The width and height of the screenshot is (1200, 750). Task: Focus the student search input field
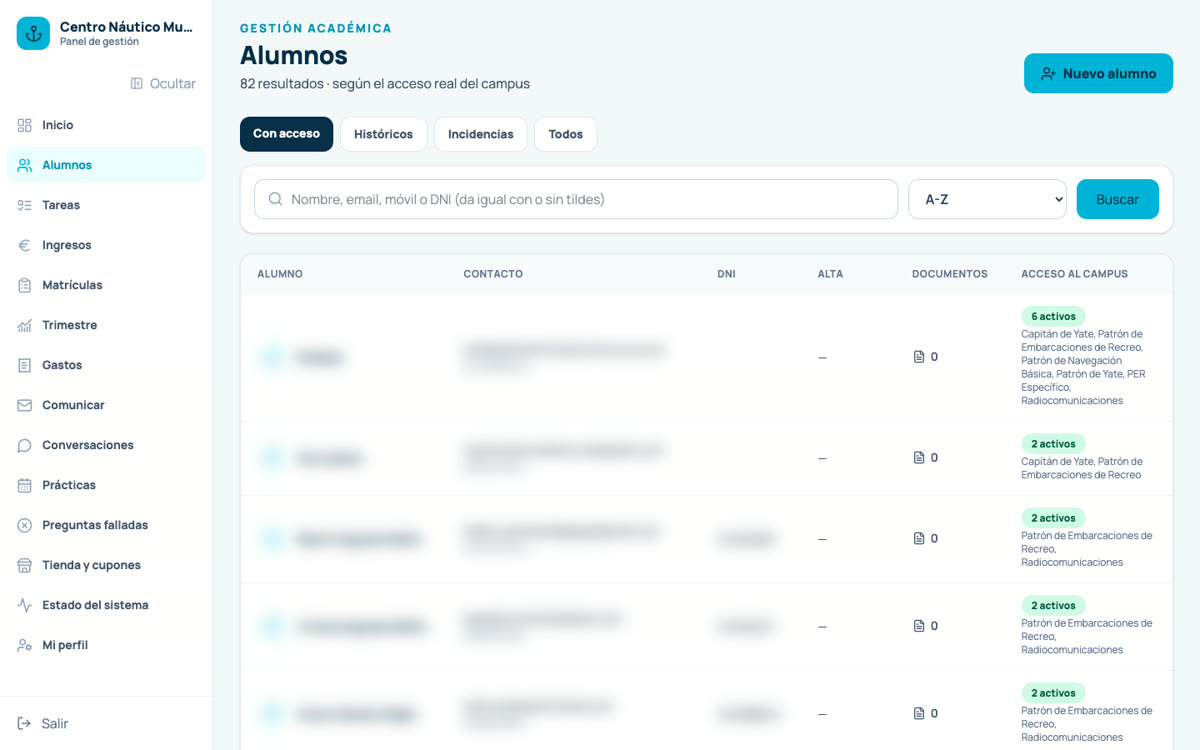click(x=576, y=199)
